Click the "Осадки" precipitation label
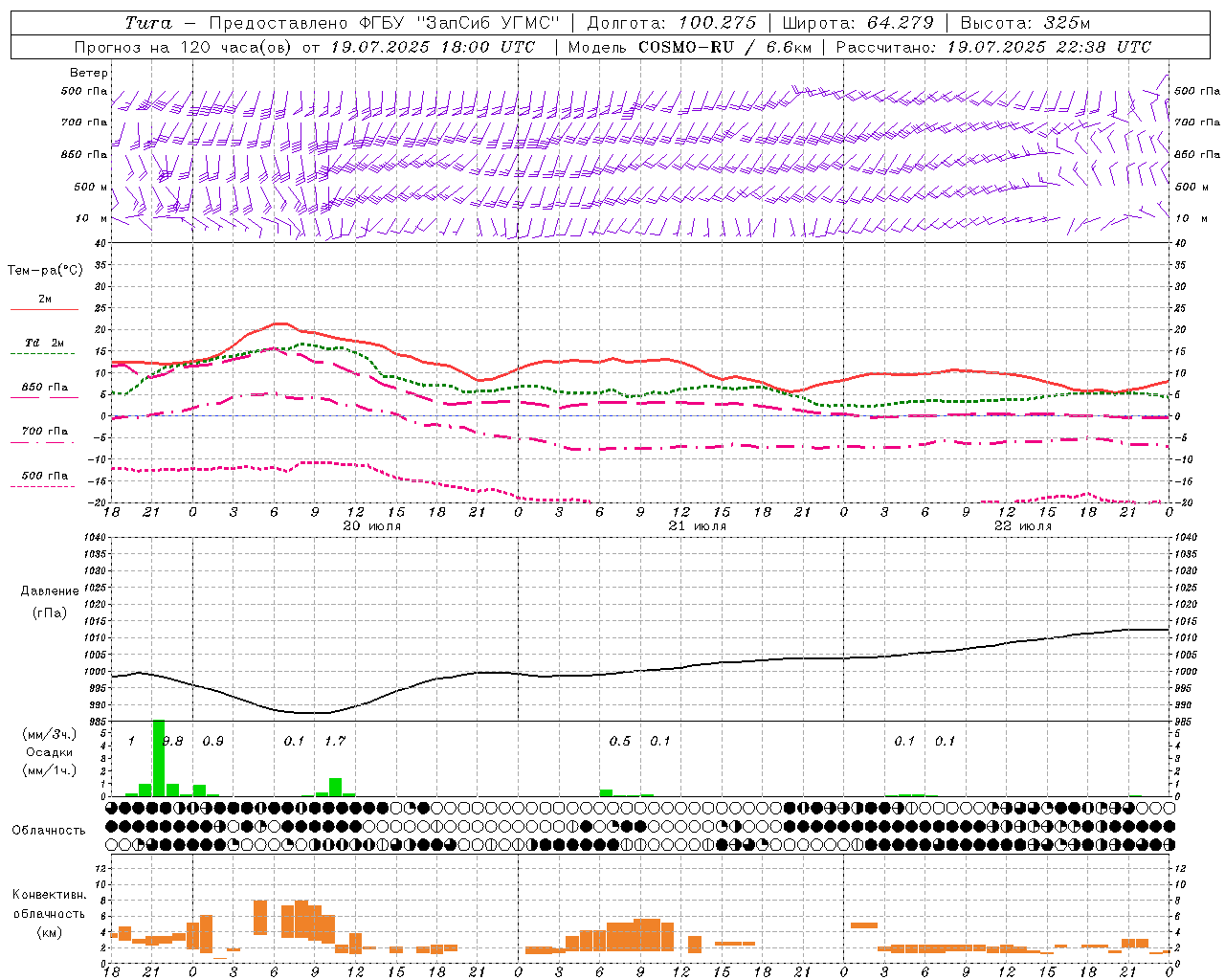 (x=50, y=752)
